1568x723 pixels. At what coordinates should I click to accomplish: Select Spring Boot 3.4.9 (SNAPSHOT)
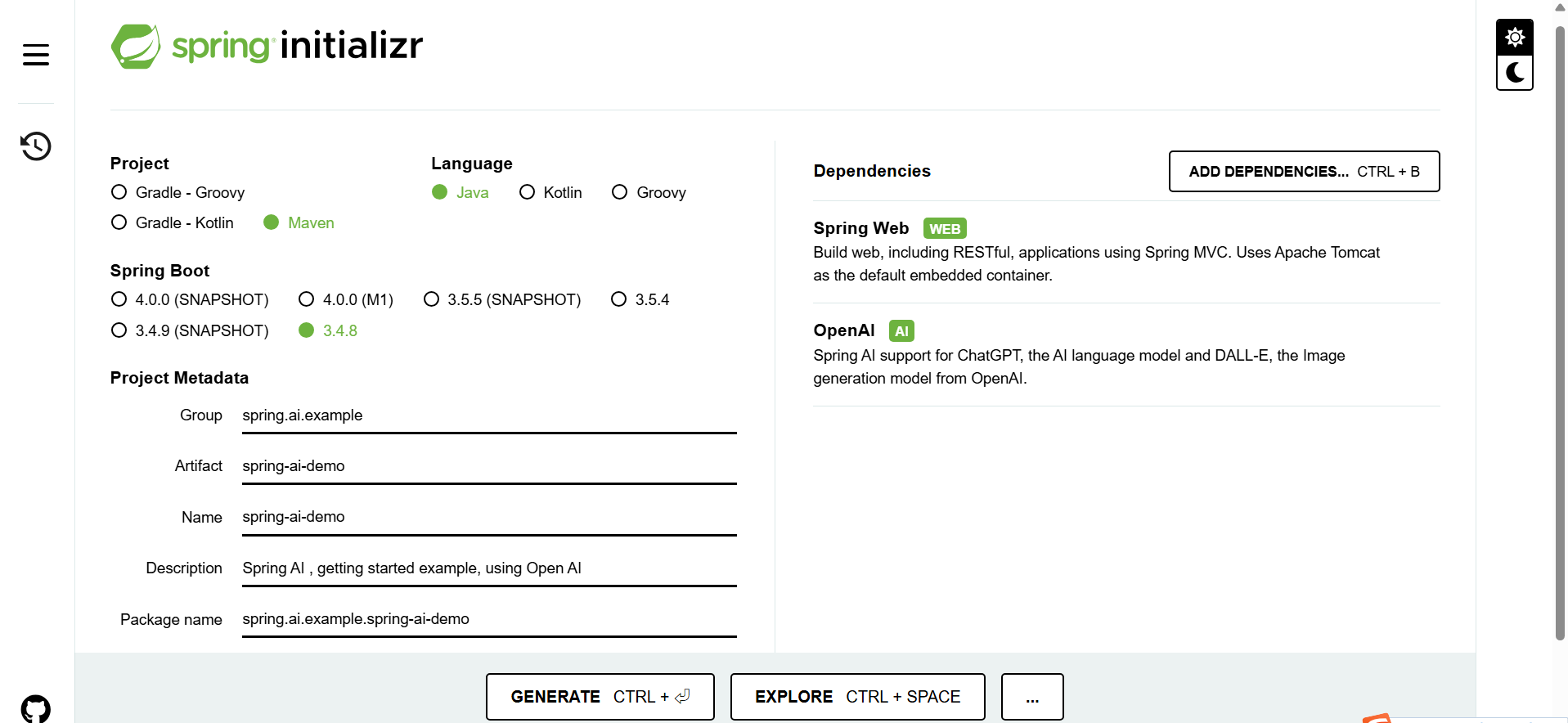point(190,330)
